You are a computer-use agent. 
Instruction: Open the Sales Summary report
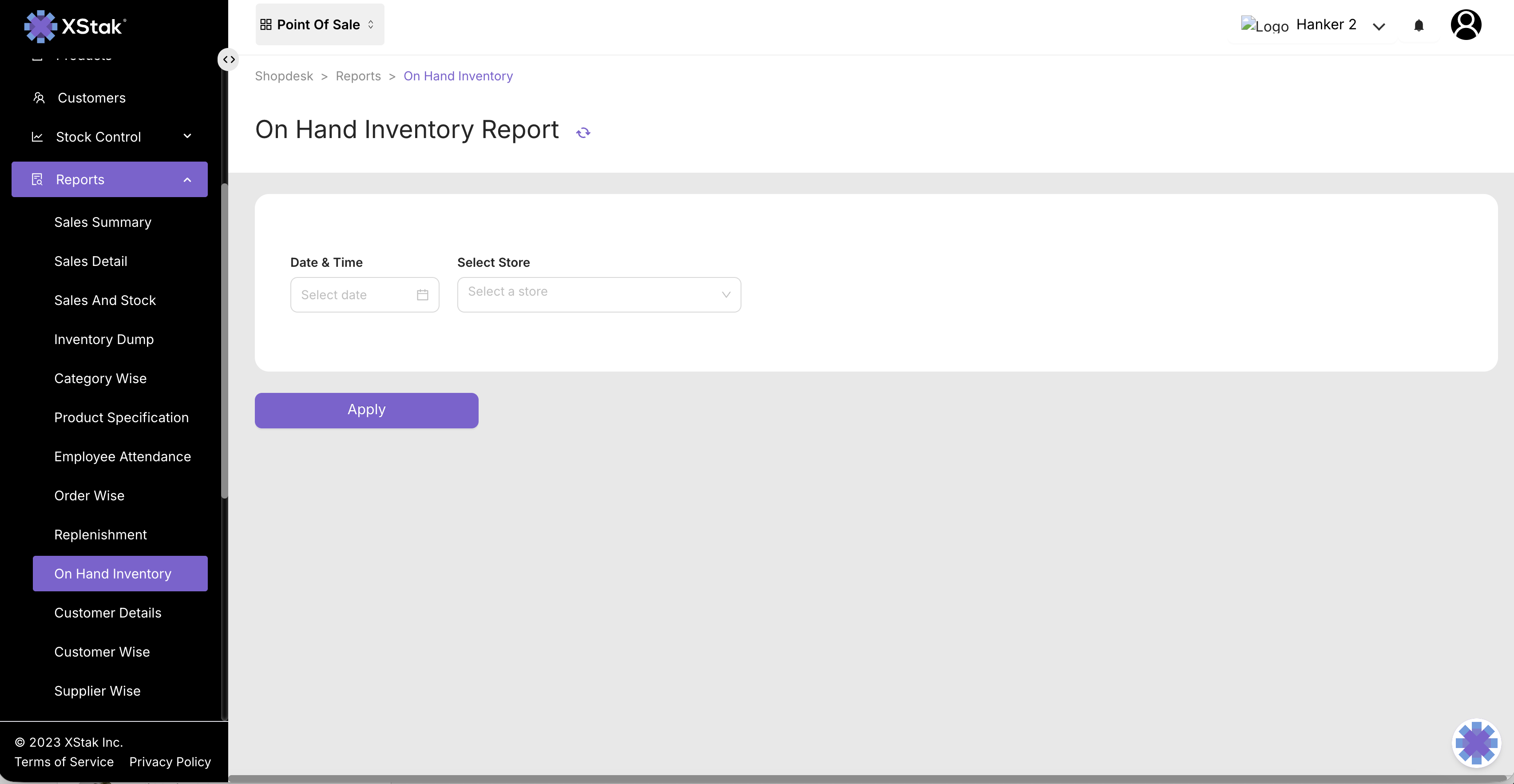(x=103, y=222)
